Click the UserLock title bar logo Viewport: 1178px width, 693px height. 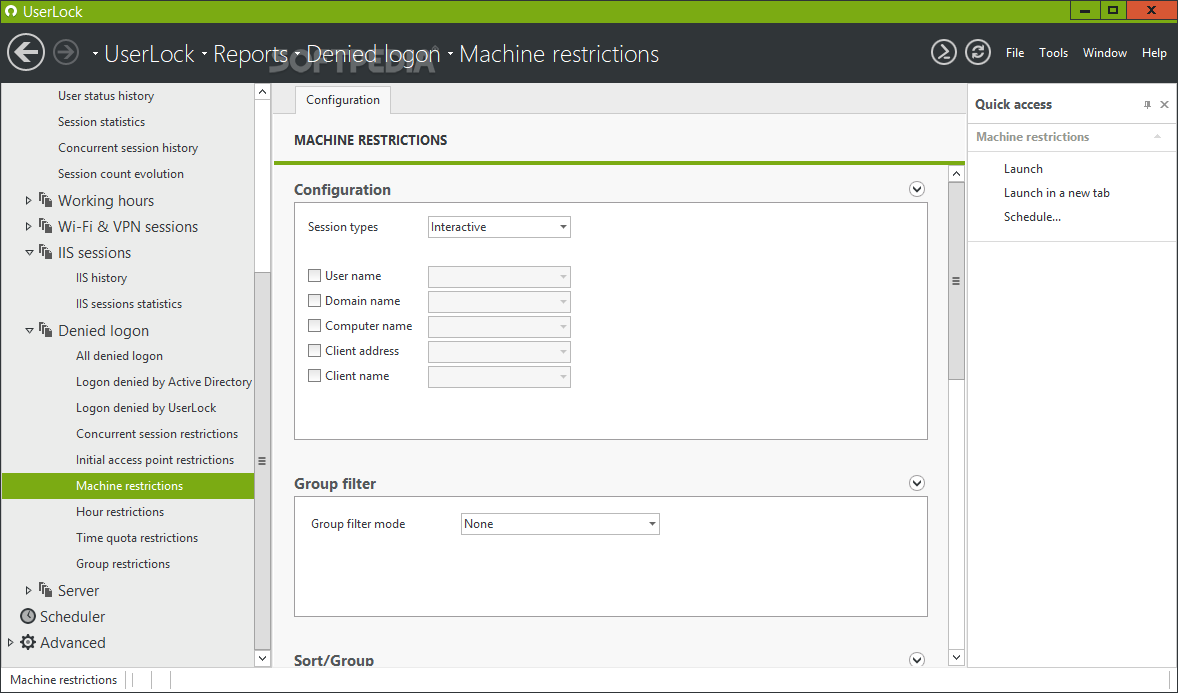click(x=11, y=11)
